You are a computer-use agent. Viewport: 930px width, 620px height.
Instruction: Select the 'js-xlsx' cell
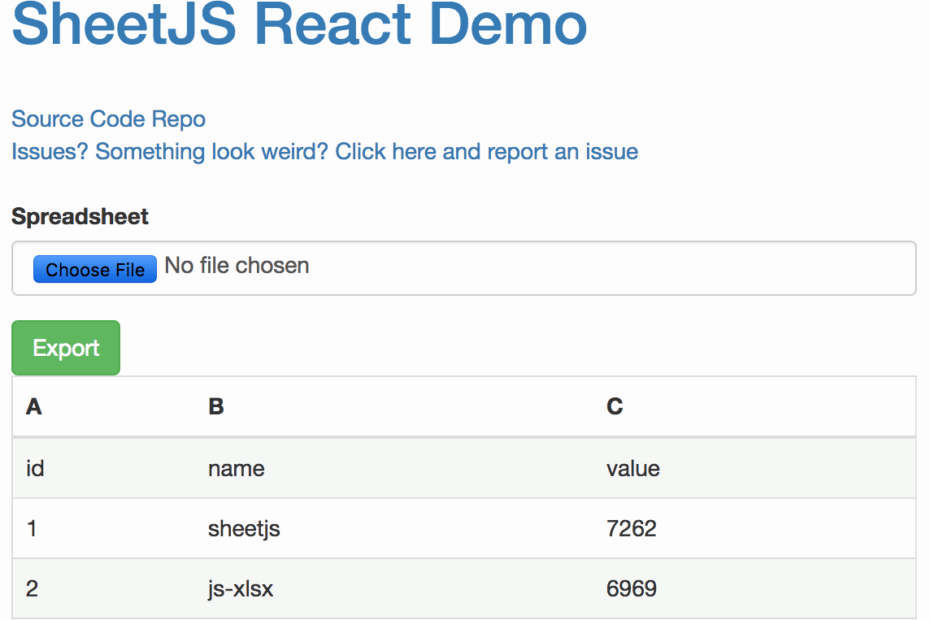point(394,589)
